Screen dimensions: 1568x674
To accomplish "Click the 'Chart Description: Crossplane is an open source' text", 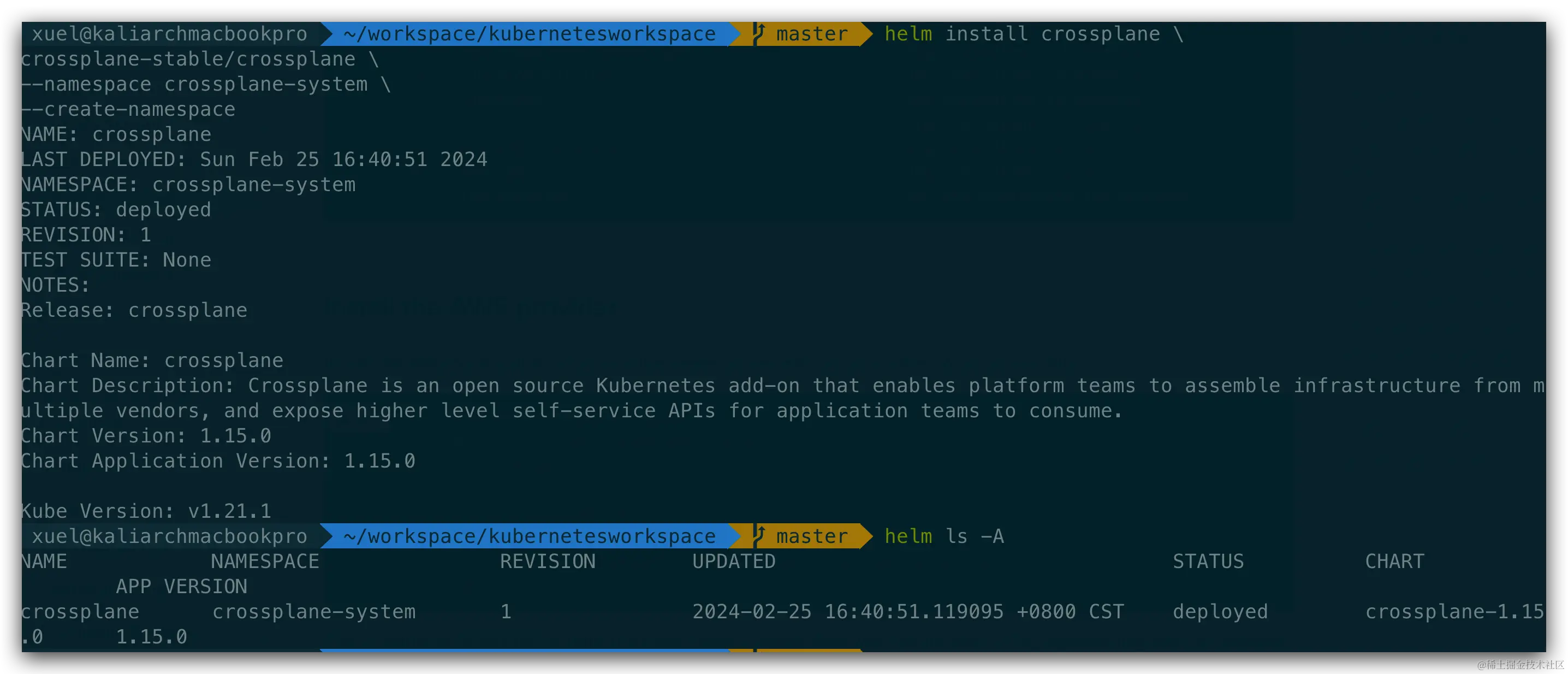I will point(302,386).
